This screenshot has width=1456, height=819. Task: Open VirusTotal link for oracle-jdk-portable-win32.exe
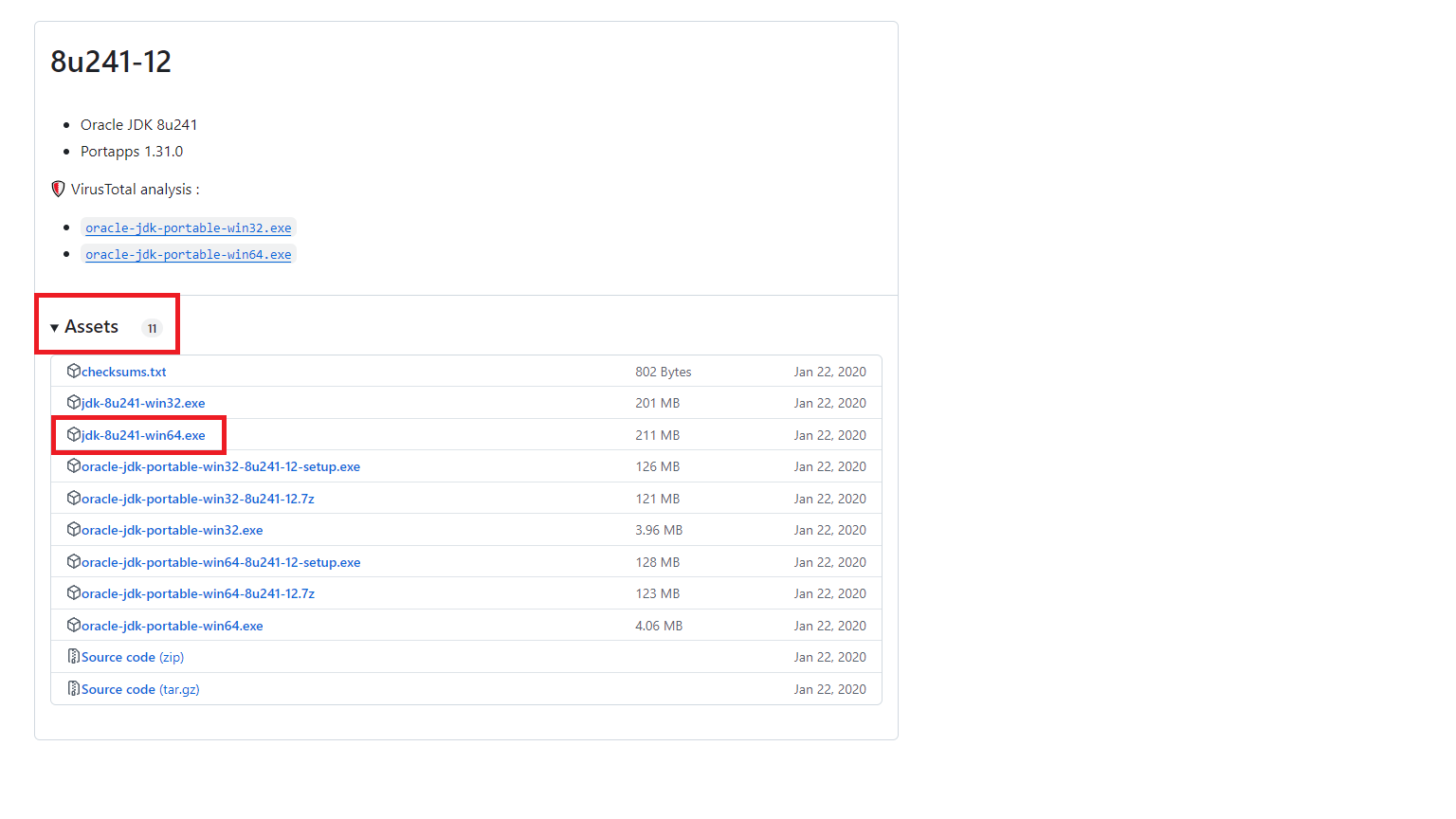(x=189, y=227)
